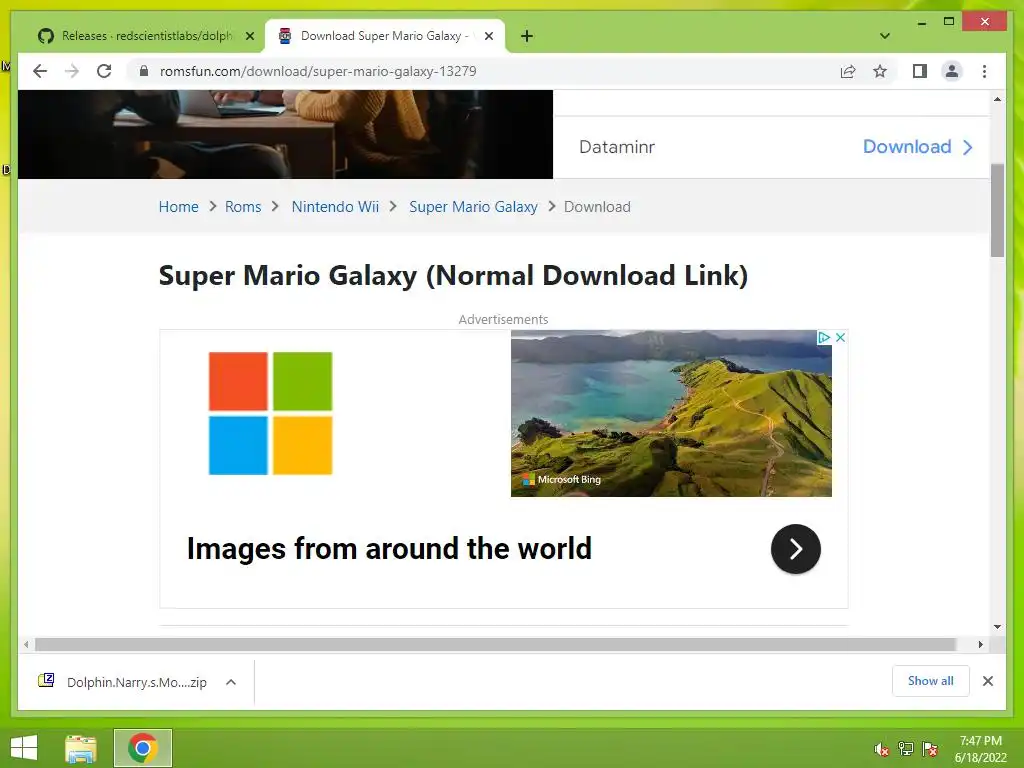Click the top banner ad image

(x=285, y=134)
